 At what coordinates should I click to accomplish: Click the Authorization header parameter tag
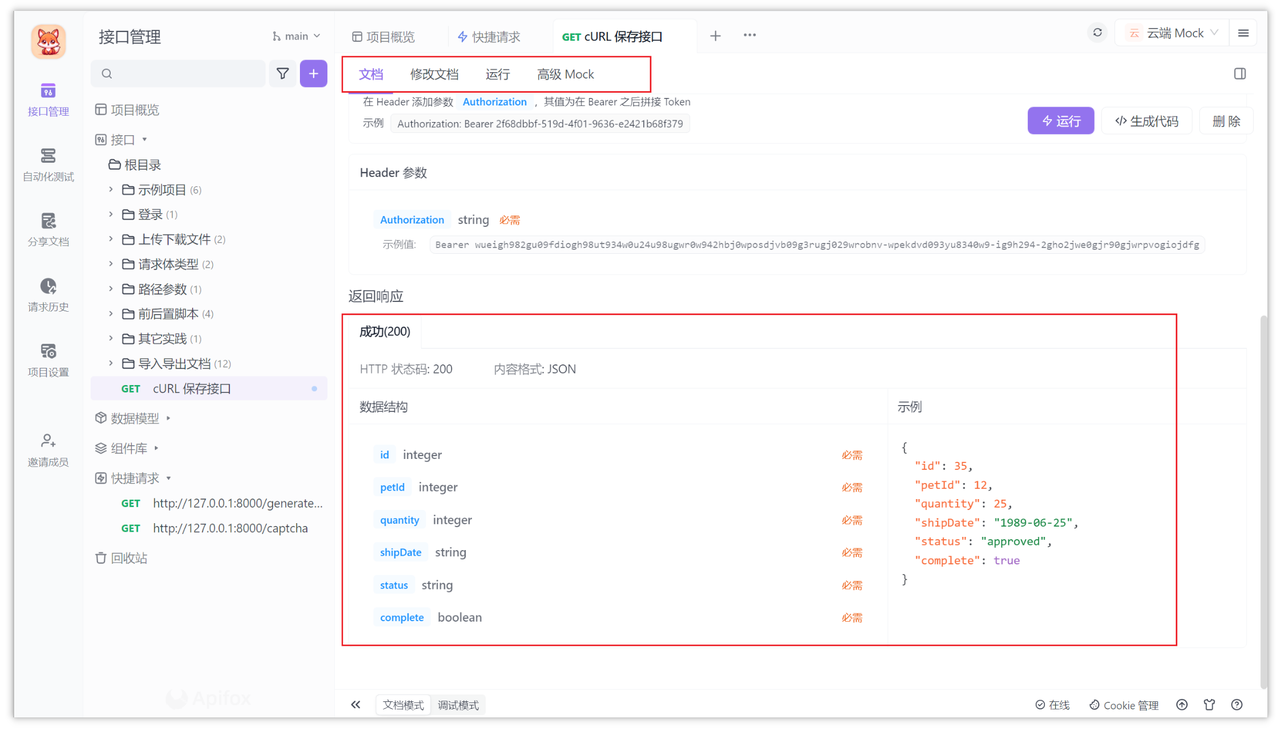coord(412,220)
